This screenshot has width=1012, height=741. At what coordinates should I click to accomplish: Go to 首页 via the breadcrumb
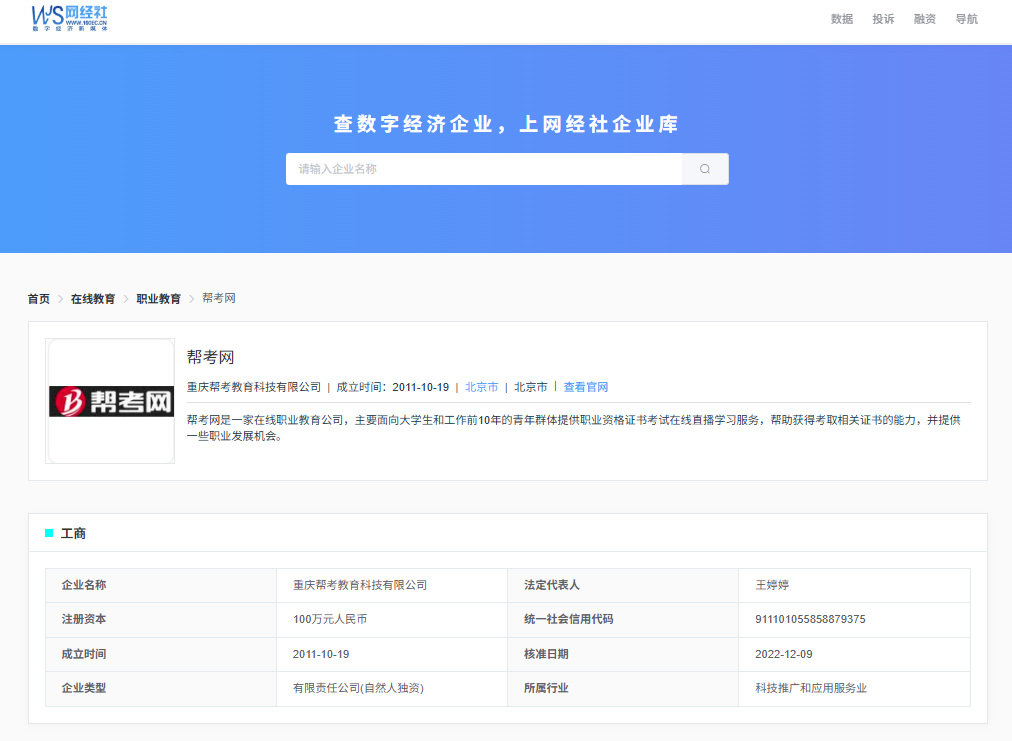39,299
